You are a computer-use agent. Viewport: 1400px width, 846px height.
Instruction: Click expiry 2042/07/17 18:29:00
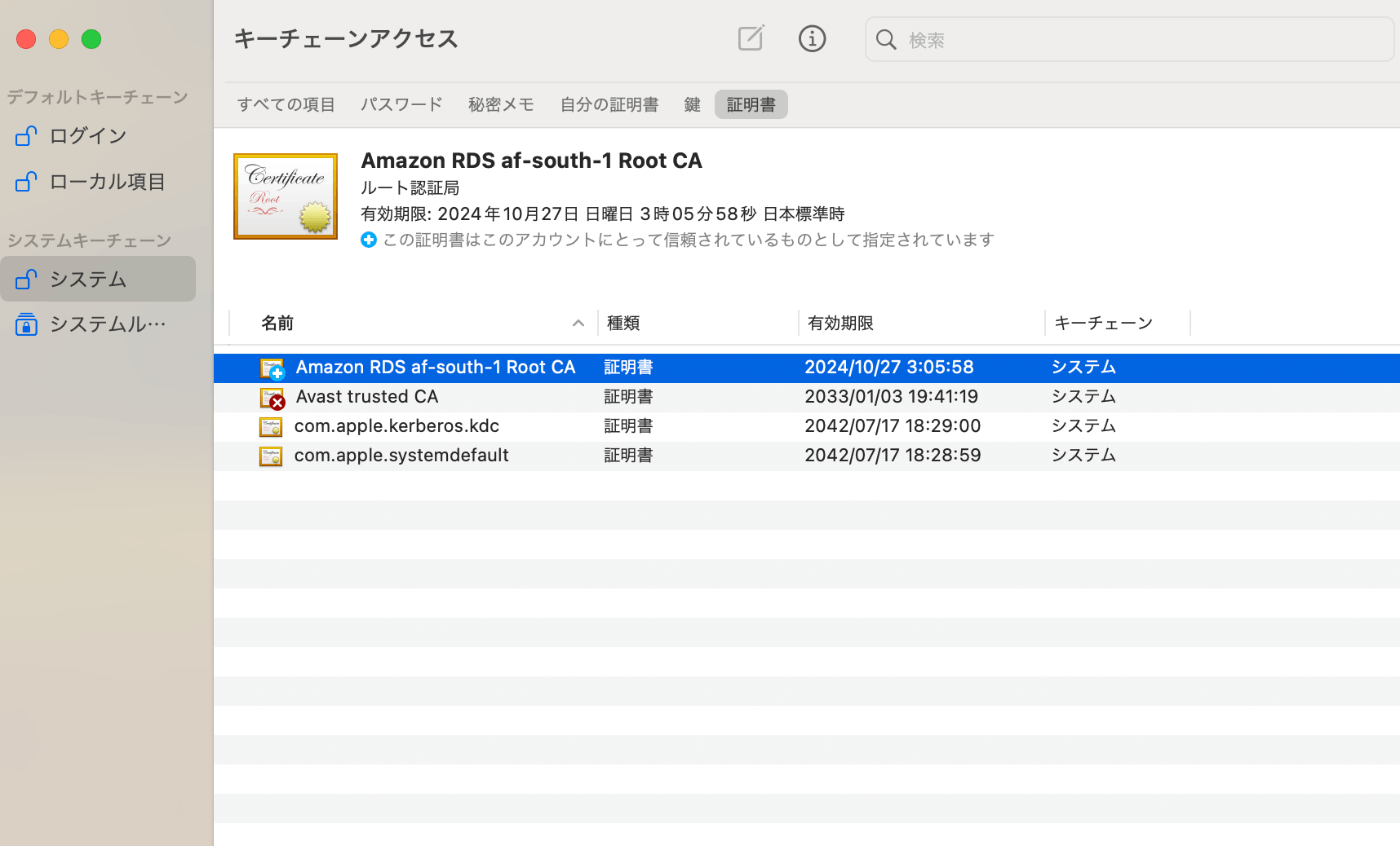click(892, 426)
